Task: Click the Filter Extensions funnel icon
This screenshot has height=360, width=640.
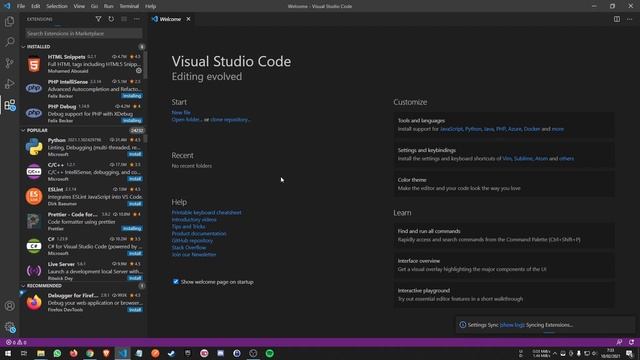Action: (98, 19)
